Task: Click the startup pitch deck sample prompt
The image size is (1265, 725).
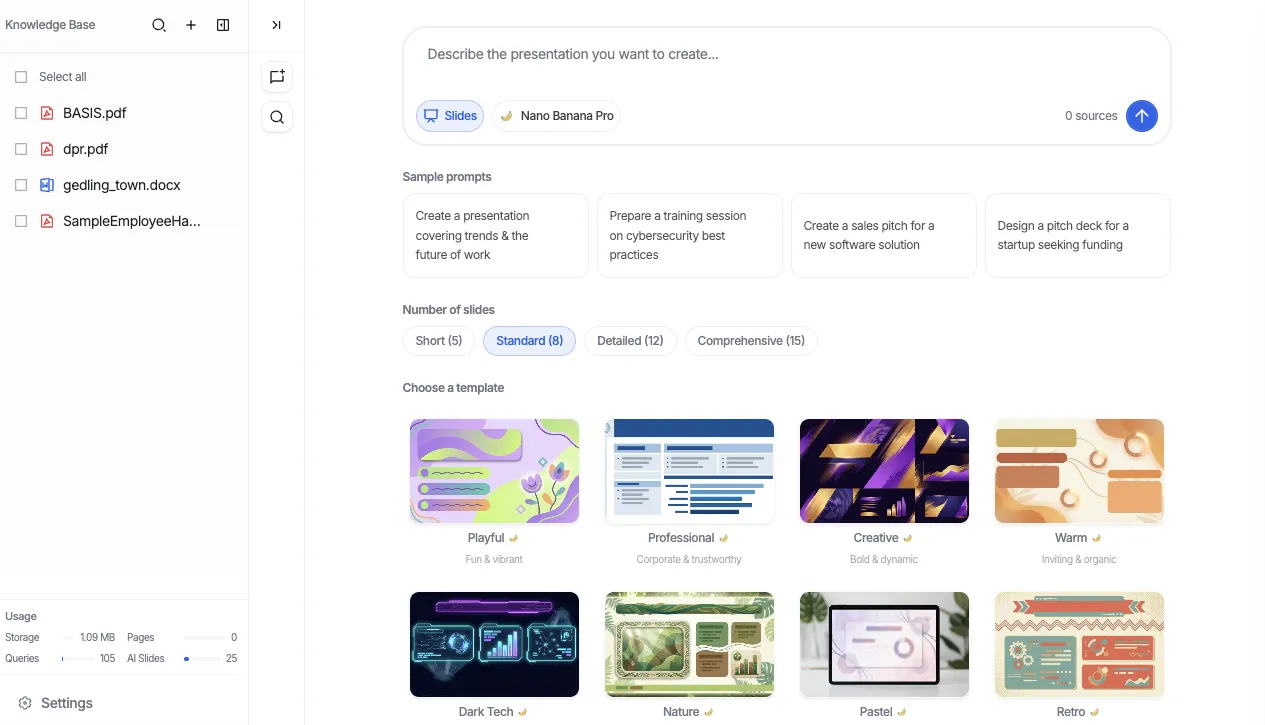Action: [x=1077, y=235]
